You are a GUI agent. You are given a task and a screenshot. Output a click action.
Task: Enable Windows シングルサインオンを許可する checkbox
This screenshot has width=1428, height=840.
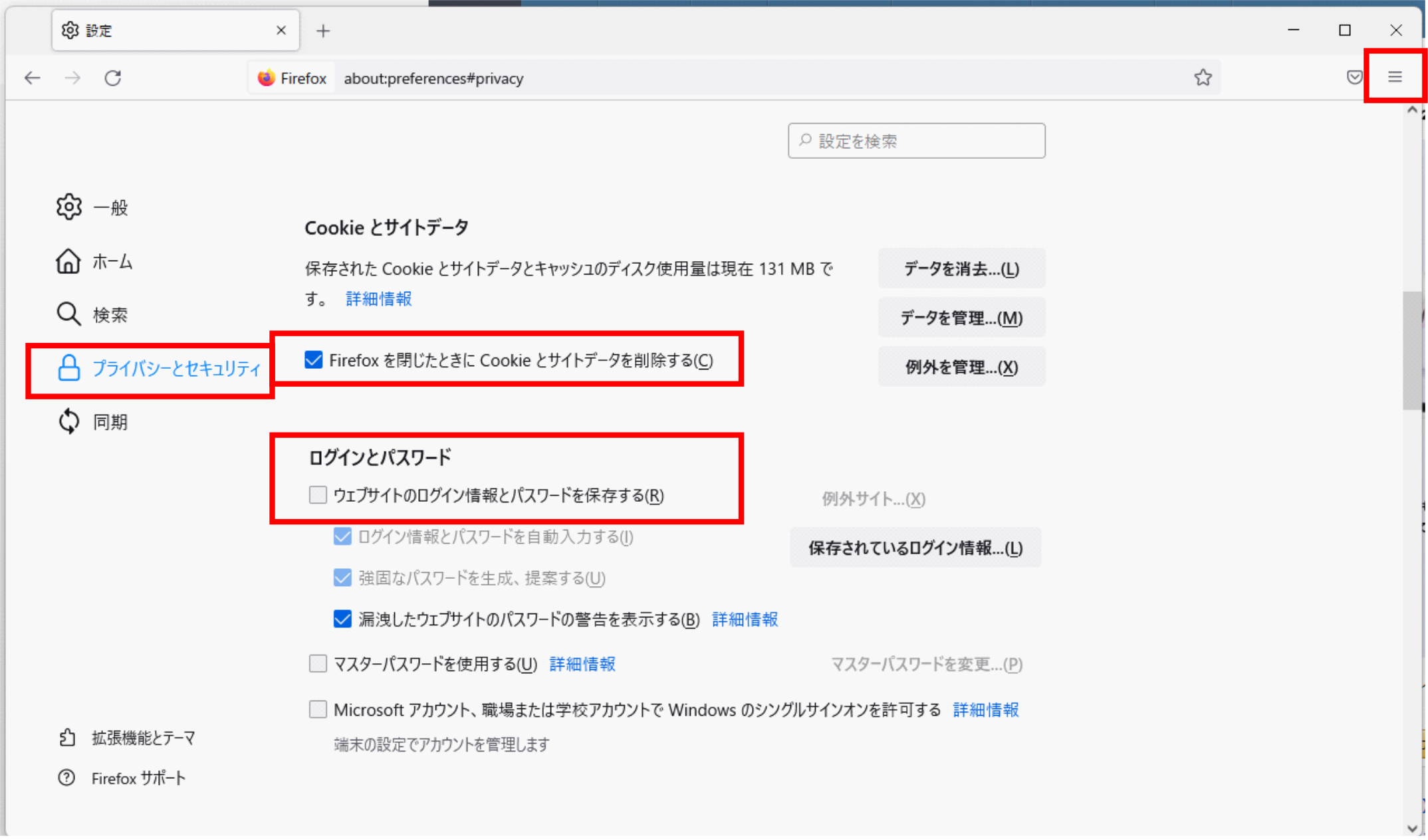[318, 709]
